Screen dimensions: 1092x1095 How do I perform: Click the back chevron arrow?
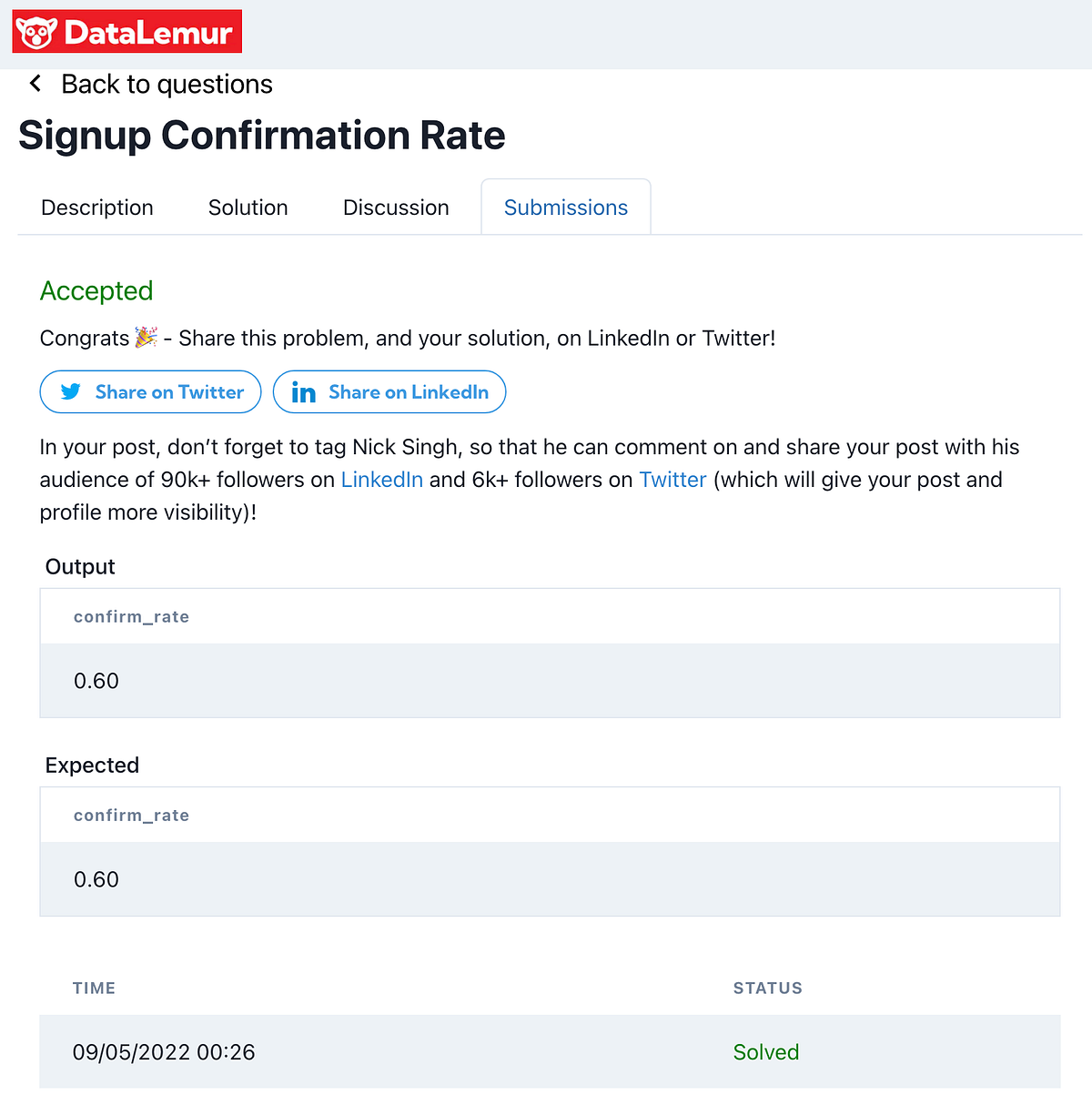point(35,83)
